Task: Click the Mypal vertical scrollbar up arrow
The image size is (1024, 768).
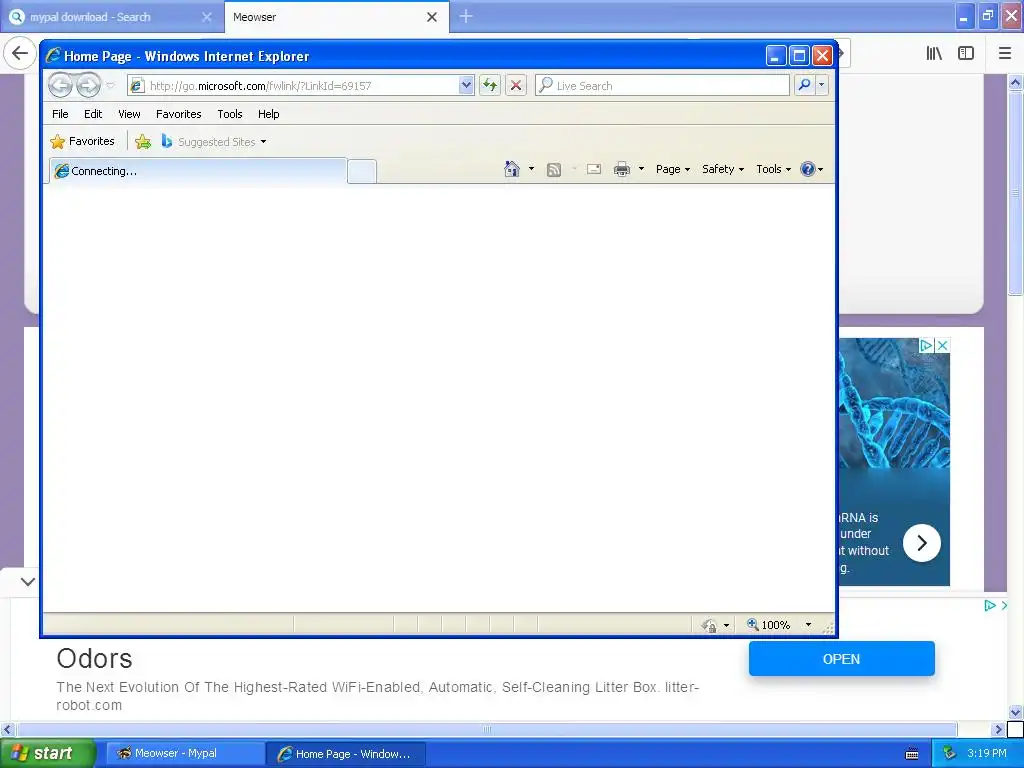Action: [1015, 82]
